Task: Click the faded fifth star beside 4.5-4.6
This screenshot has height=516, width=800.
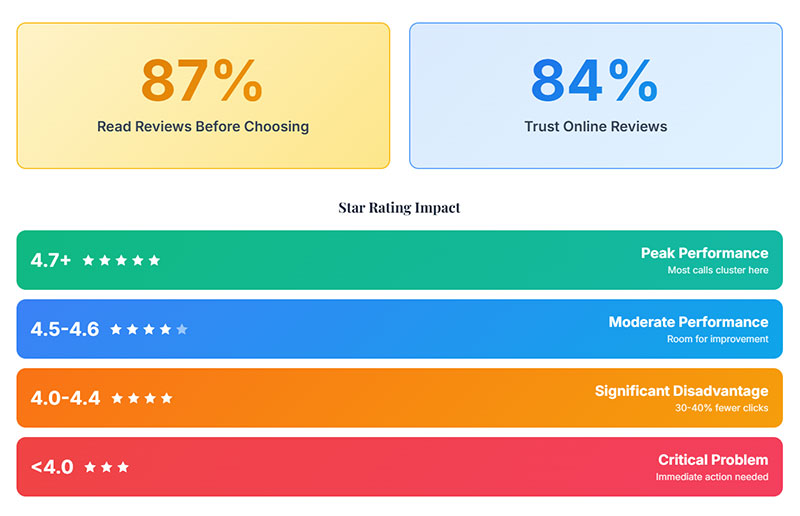Action: 182,329
